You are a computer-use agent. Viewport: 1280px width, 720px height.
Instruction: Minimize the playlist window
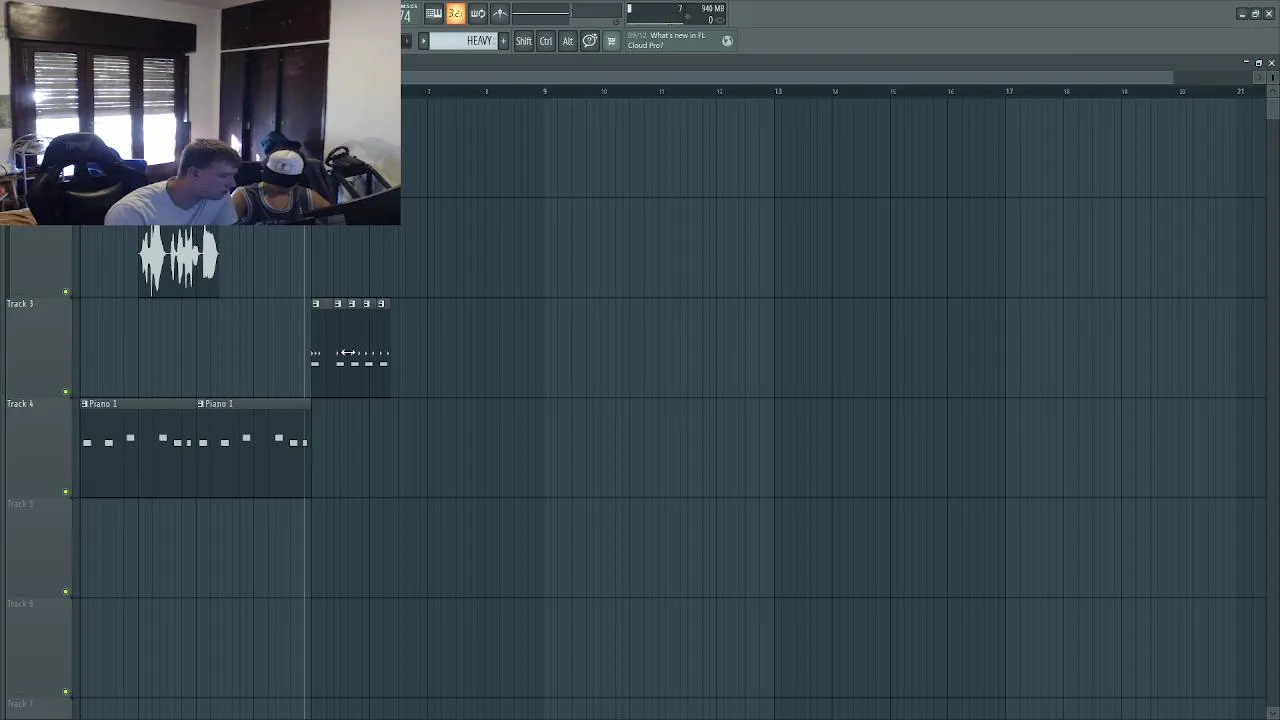[x=1247, y=63]
